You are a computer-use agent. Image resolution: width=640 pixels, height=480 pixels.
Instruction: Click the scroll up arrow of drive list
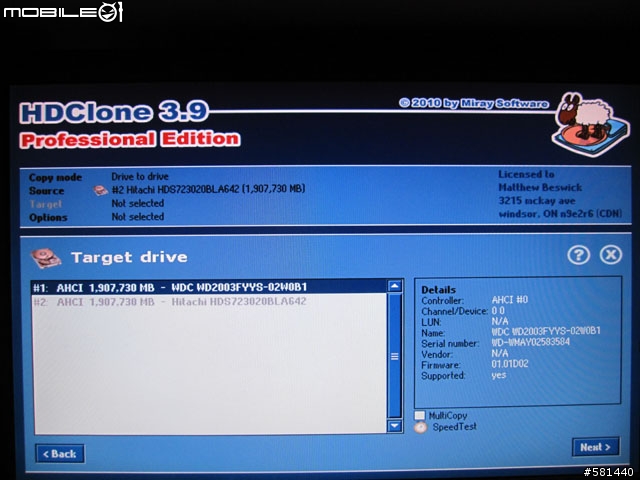(x=395, y=286)
